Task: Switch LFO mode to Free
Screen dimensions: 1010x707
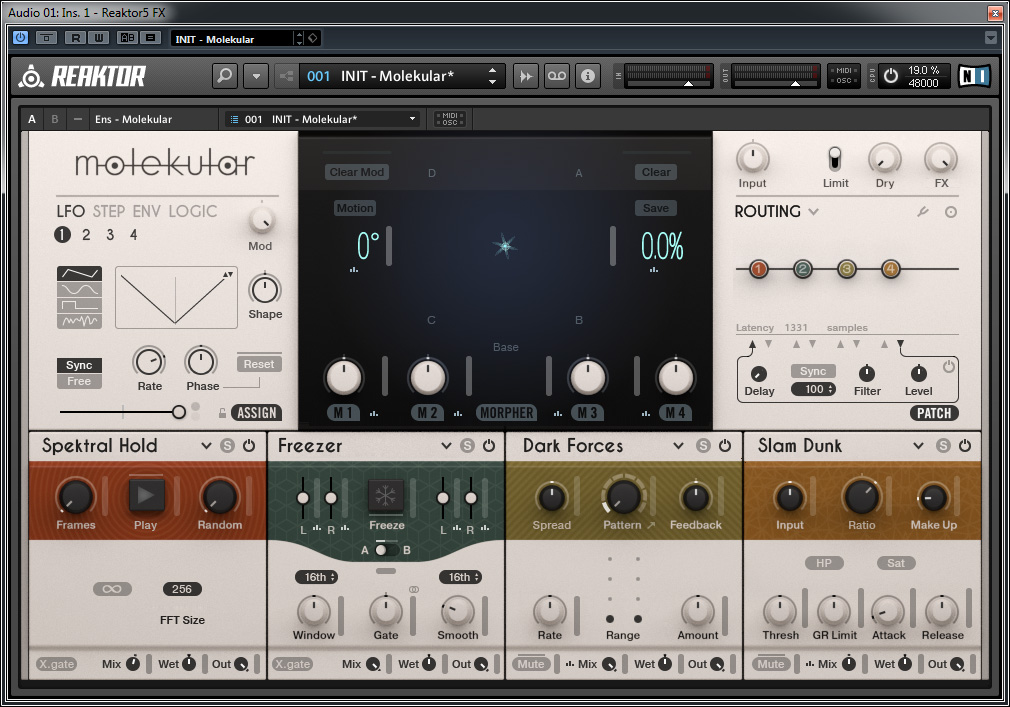Action: [x=79, y=381]
